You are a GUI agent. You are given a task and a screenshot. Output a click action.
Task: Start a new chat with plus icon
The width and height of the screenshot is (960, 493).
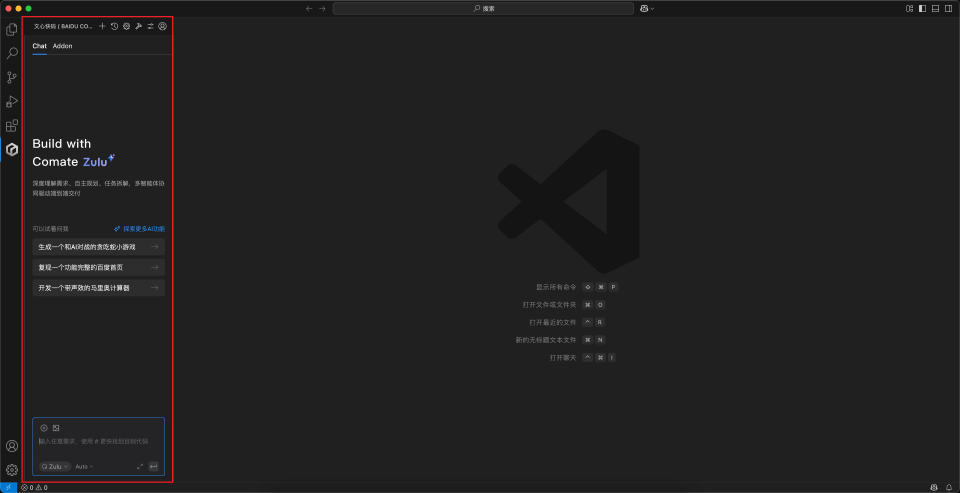[102, 26]
